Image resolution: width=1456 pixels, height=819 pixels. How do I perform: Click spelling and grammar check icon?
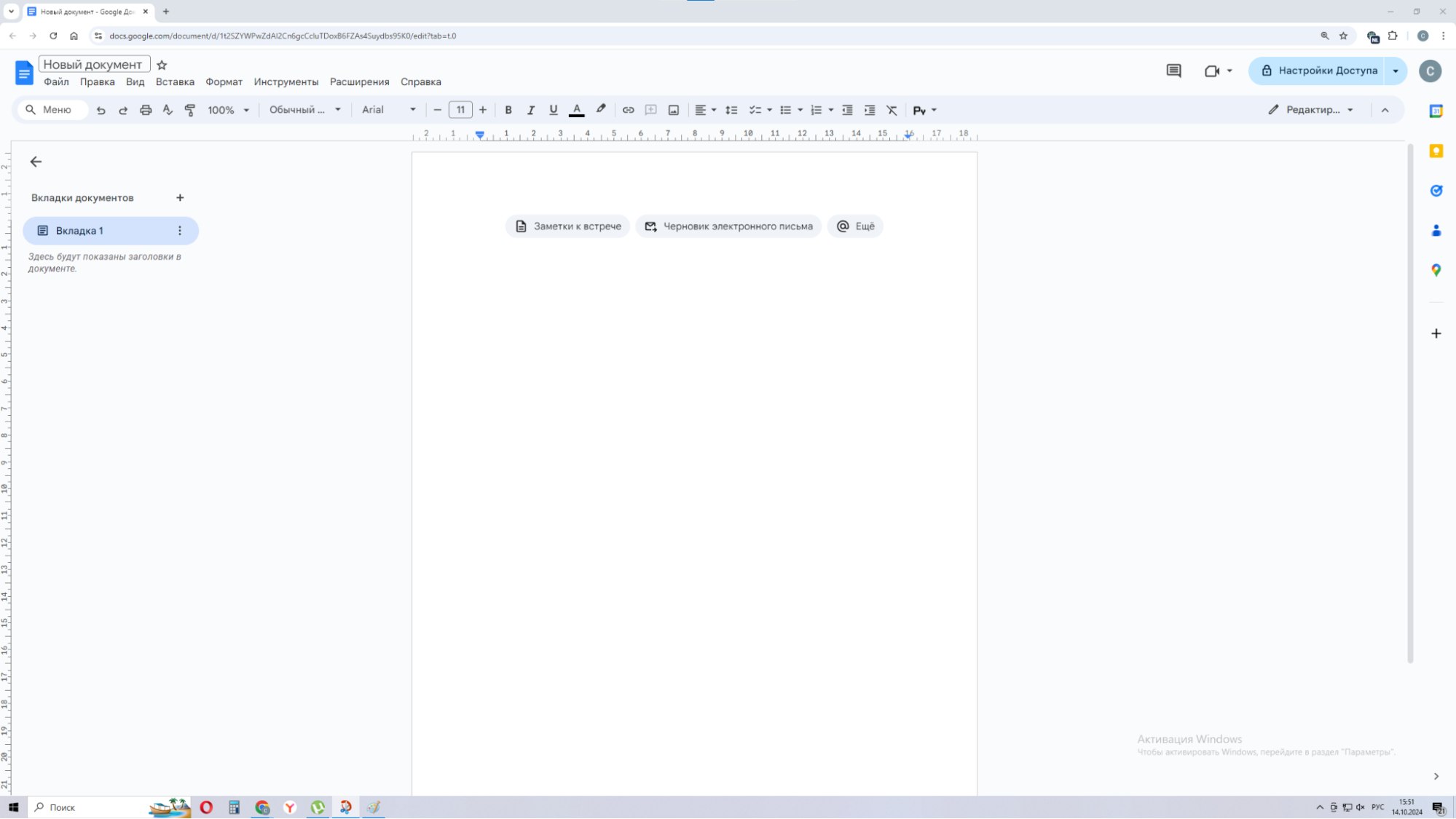(x=168, y=110)
